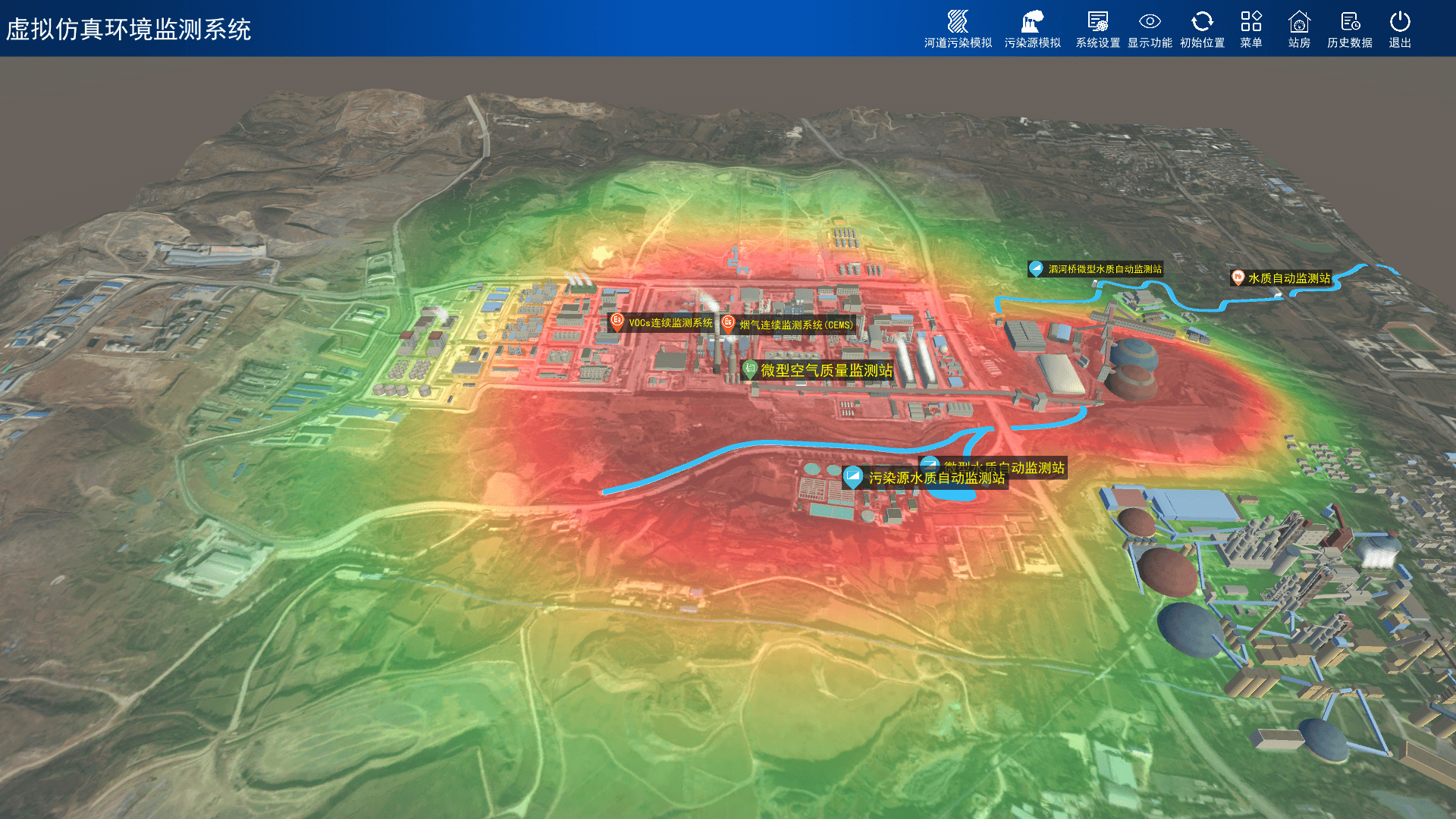Screen dimensions: 1456x819
Task: Click the 退出 power icon
Action: 1399,22
